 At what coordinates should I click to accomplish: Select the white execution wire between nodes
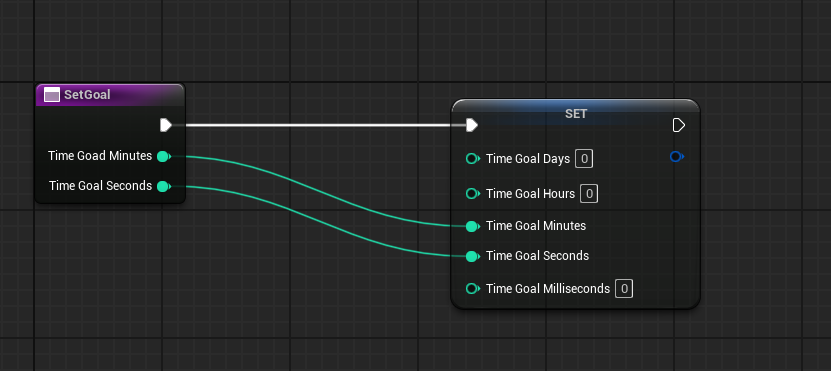coord(319,126)
